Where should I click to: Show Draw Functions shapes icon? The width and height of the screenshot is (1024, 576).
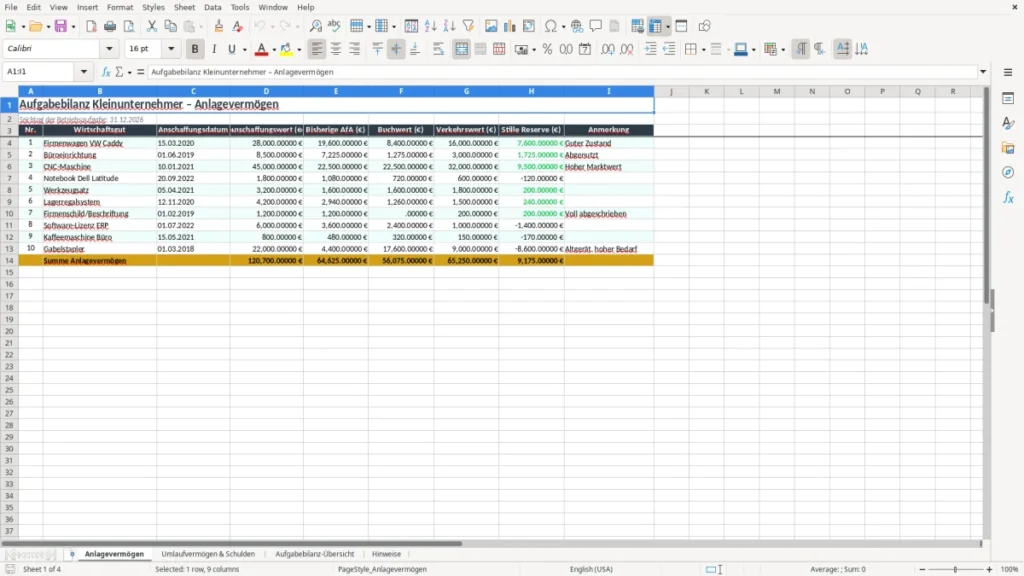click(704, 26)
